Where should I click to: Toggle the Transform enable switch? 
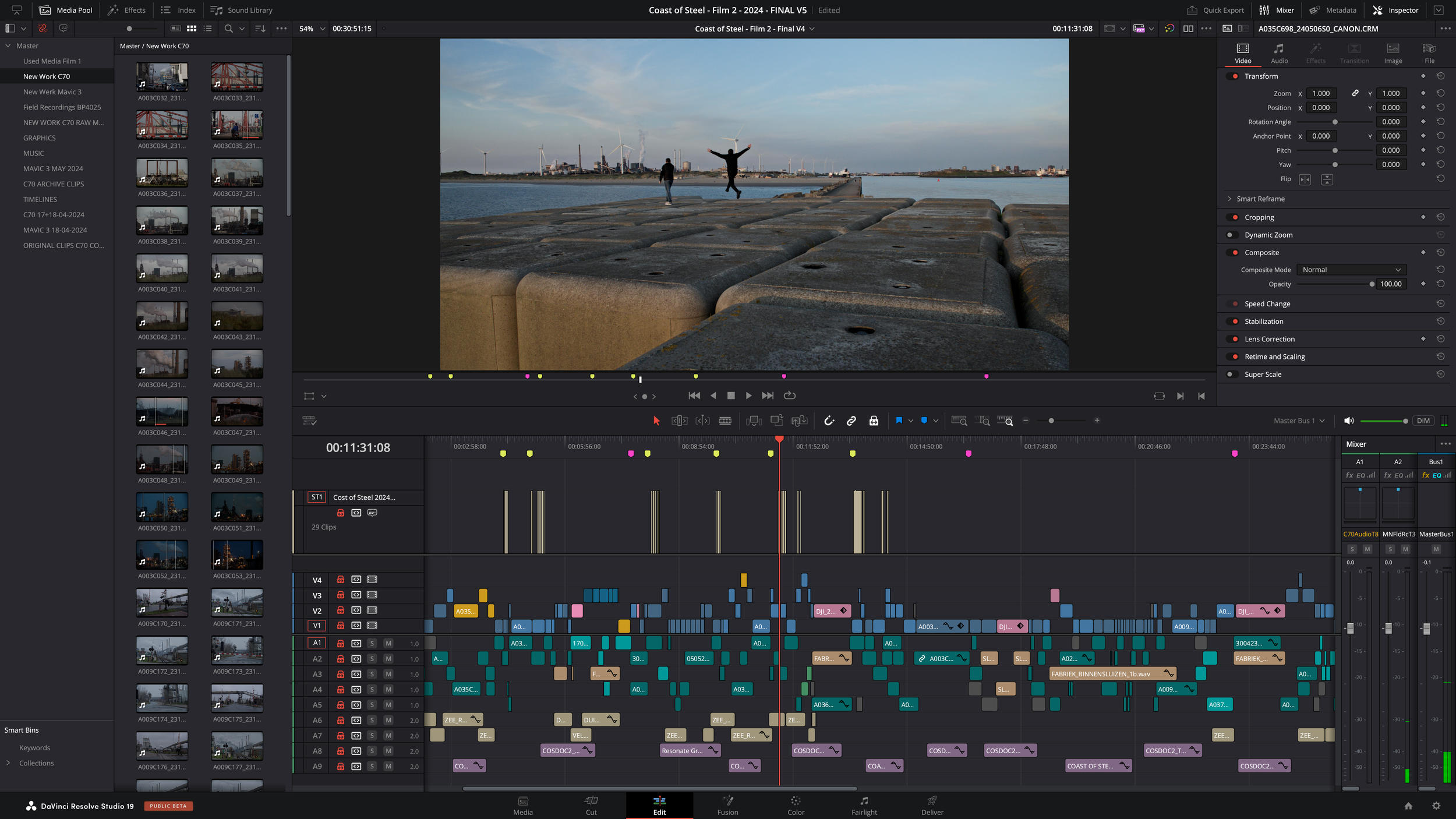point(1232,76)
